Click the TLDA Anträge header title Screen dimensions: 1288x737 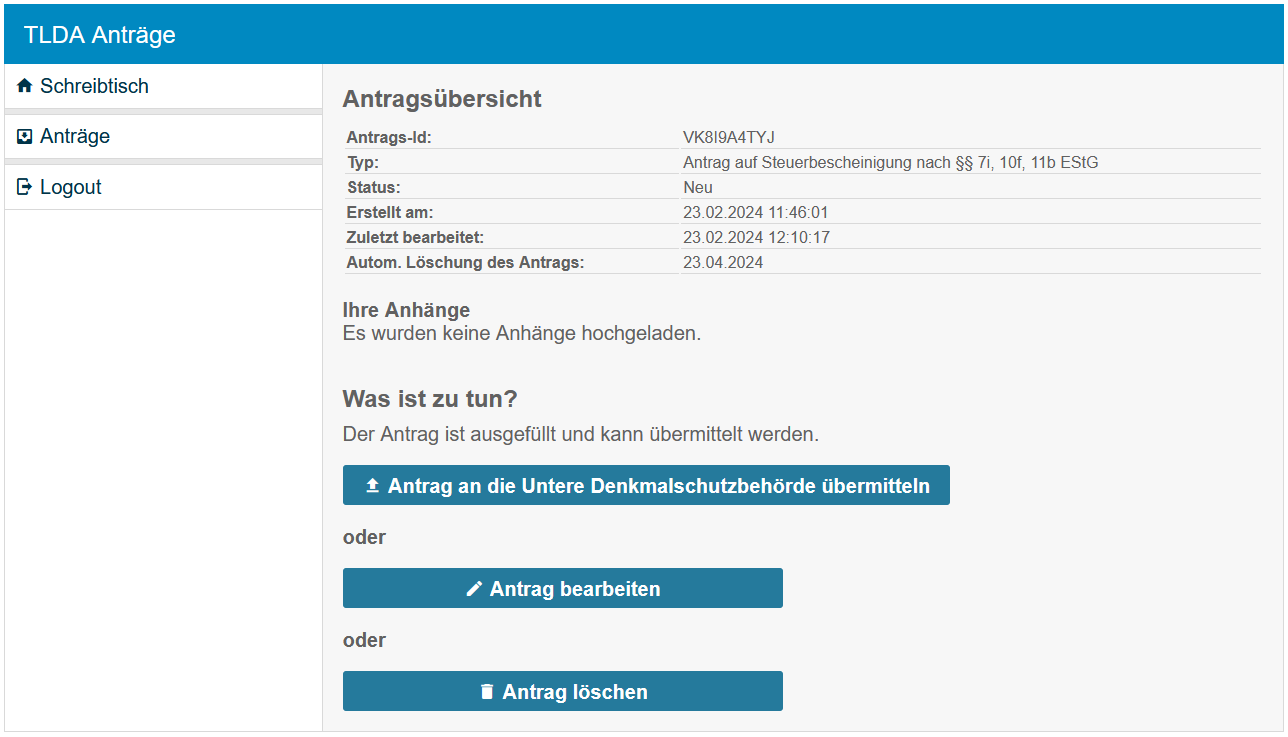pyautogui.click(x=100, y=35)
